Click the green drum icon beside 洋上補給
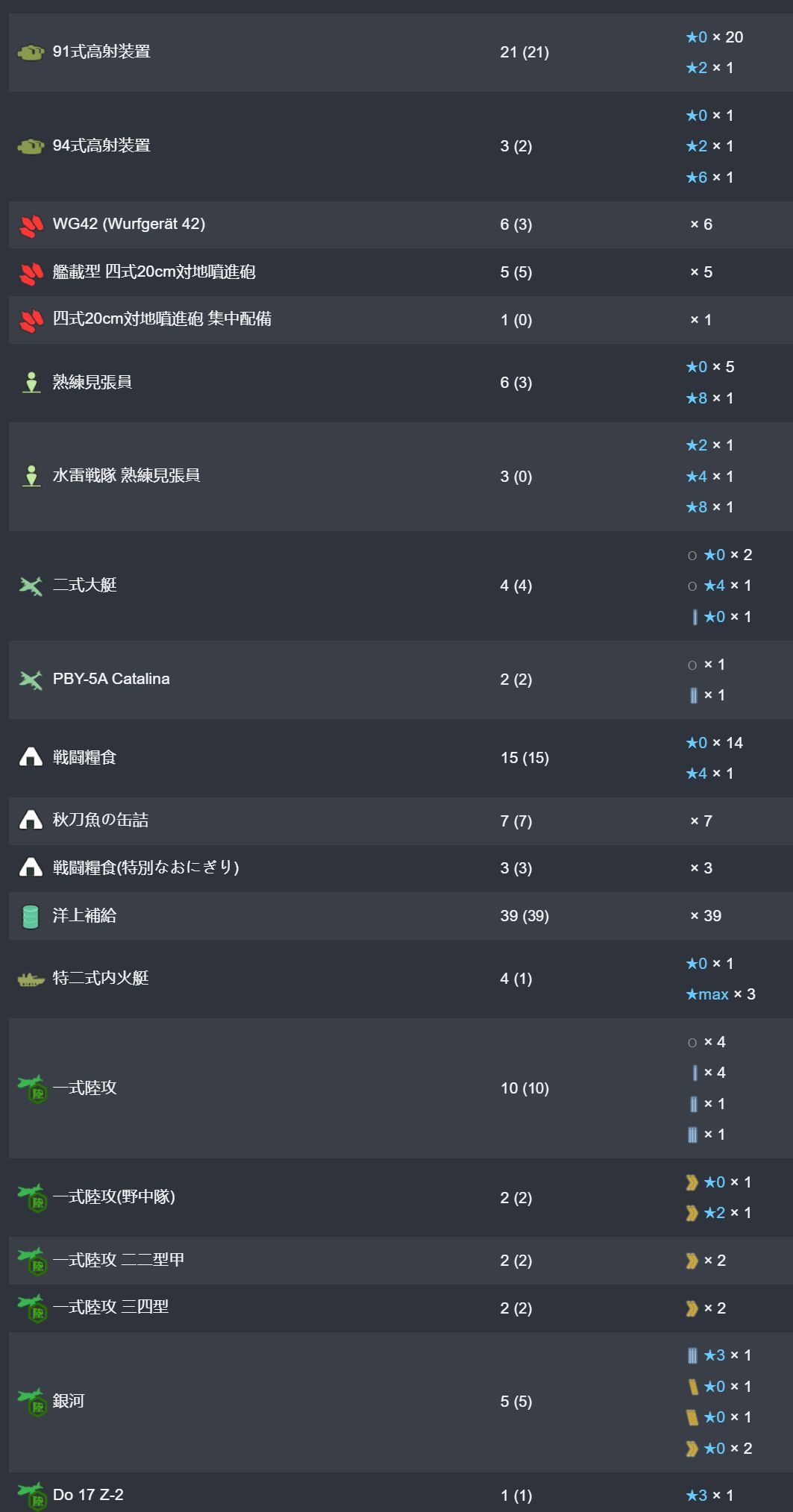The height and width of the screenshot is (1512, 793). click(x=31, y=917)
